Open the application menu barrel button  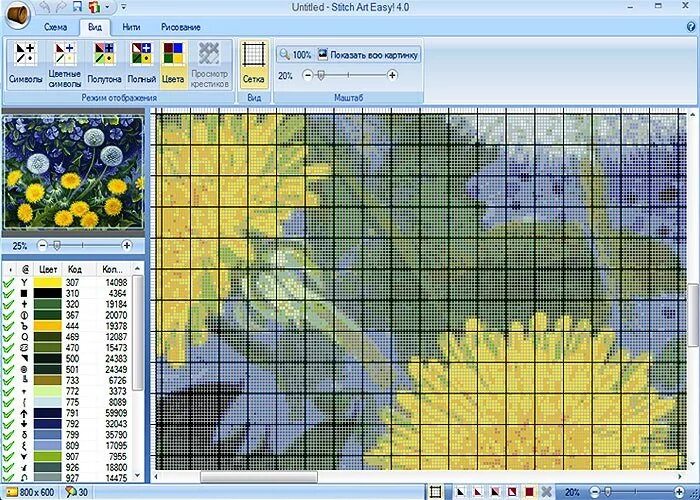tap(17, 13)
